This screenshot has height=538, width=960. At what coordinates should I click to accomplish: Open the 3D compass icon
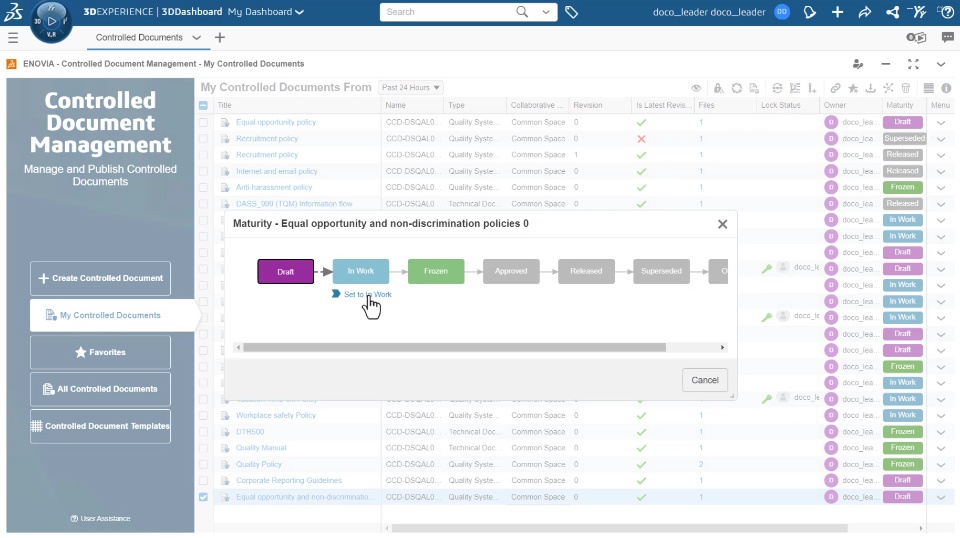click(x=51, y=21)
